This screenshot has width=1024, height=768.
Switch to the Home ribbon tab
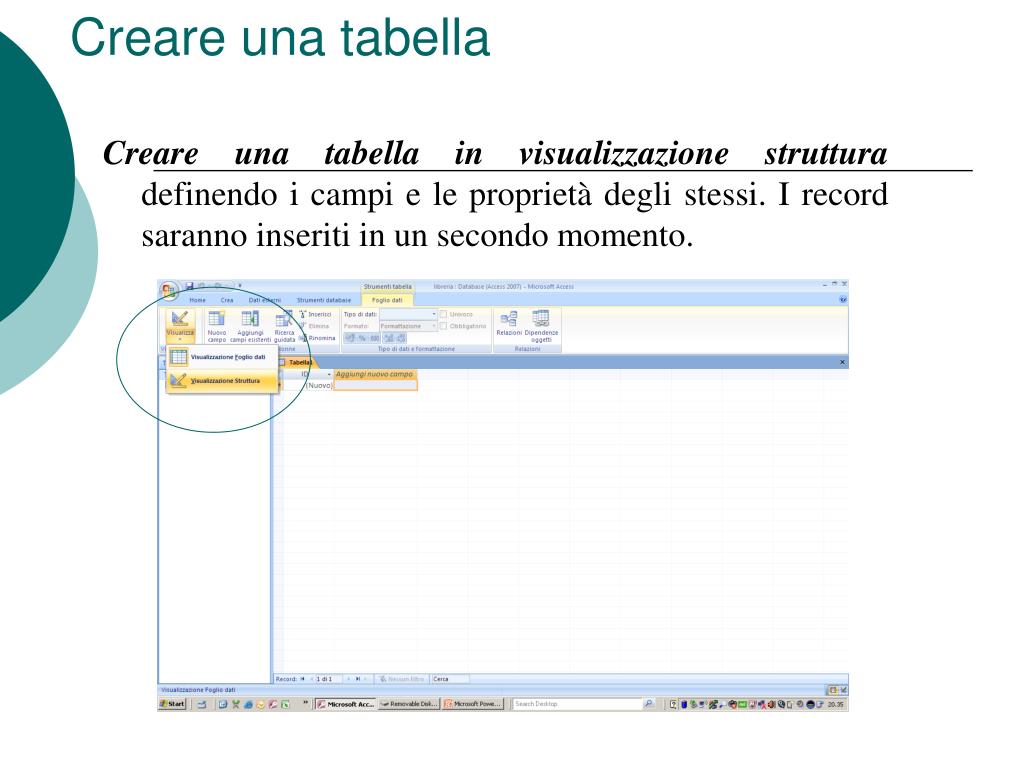[x=197, y=300]
